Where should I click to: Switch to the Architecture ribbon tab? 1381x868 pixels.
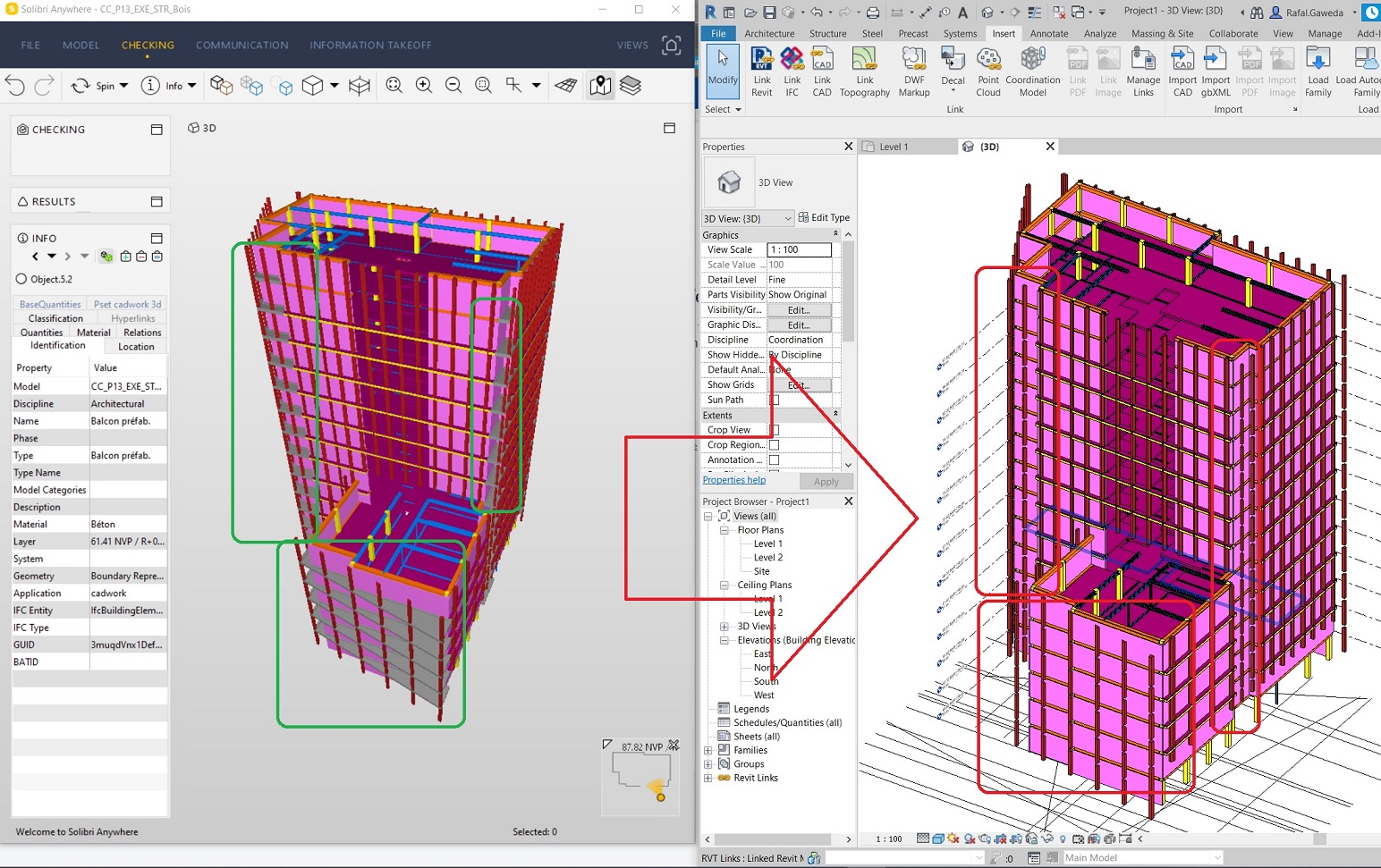click(768, 34)
